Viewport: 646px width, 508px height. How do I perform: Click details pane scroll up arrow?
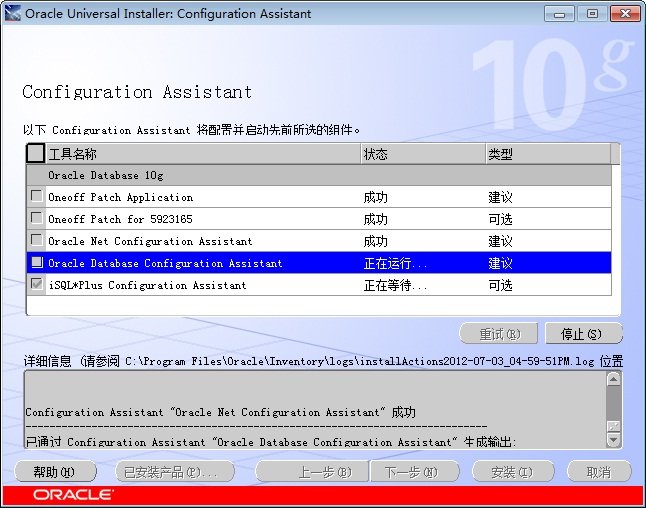pos(613,379)
